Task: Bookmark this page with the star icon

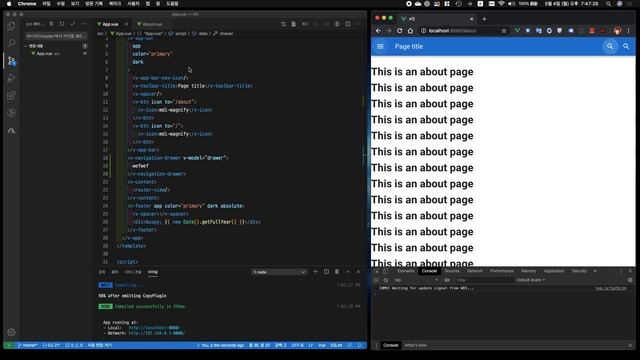Action: click(504, 31)
